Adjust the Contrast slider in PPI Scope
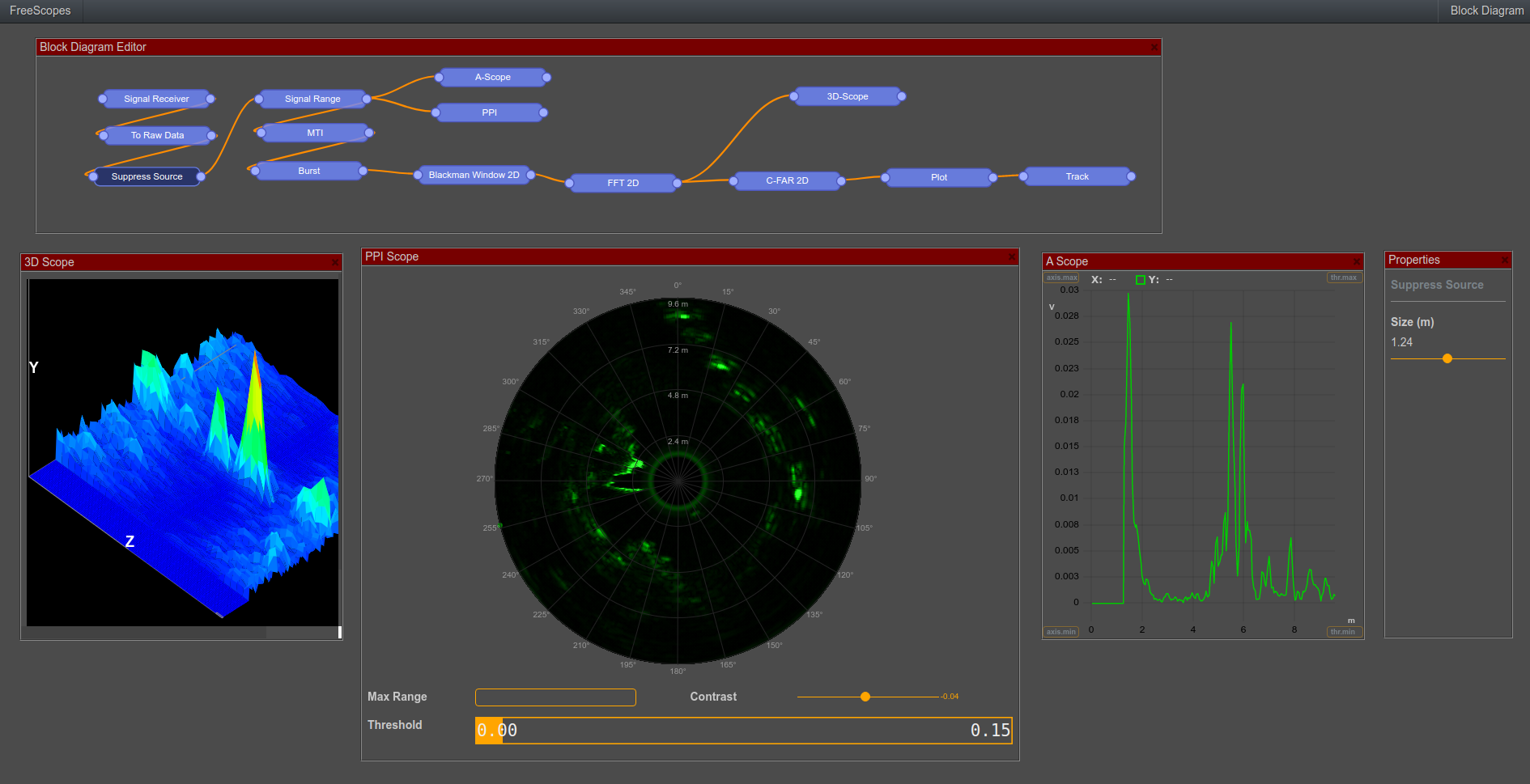 pos(865,697)
